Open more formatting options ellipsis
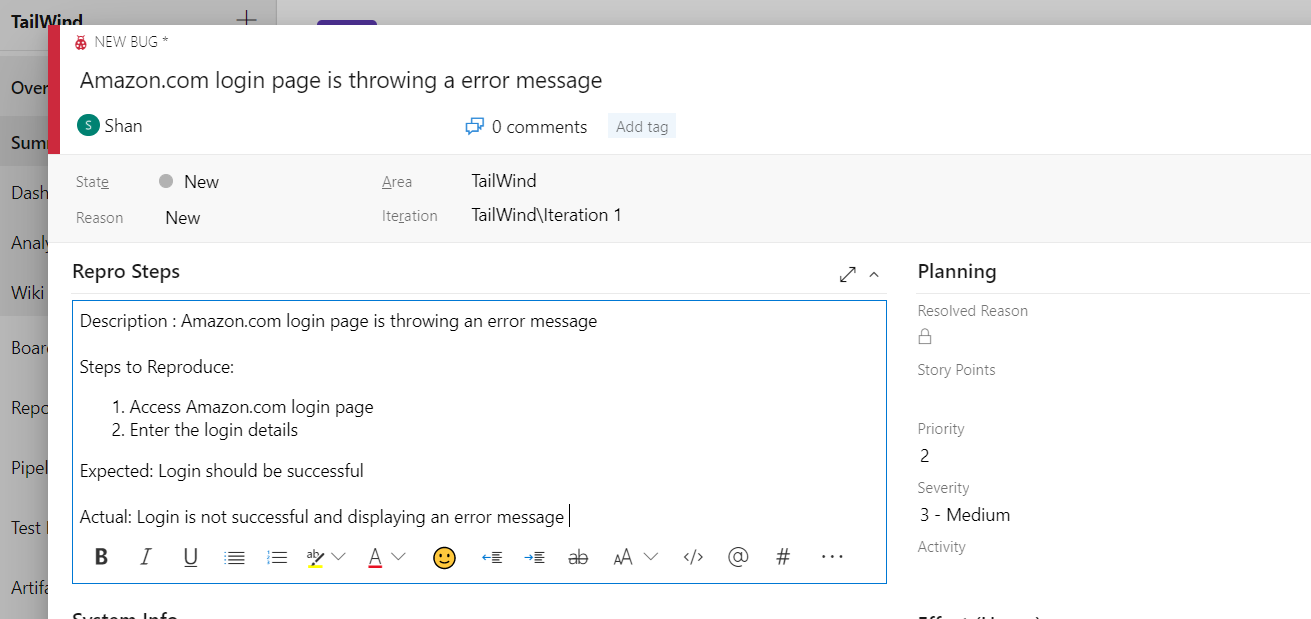Viewport: 1311px width, 619px height. [x=832, y=557]
